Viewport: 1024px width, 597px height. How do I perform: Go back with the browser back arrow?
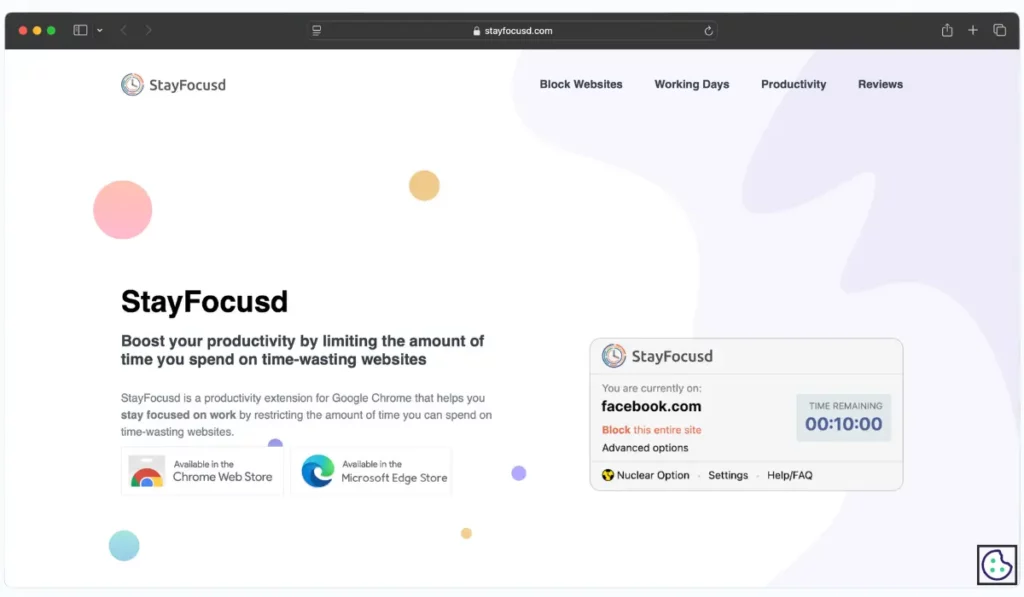[x=123, y=30]
